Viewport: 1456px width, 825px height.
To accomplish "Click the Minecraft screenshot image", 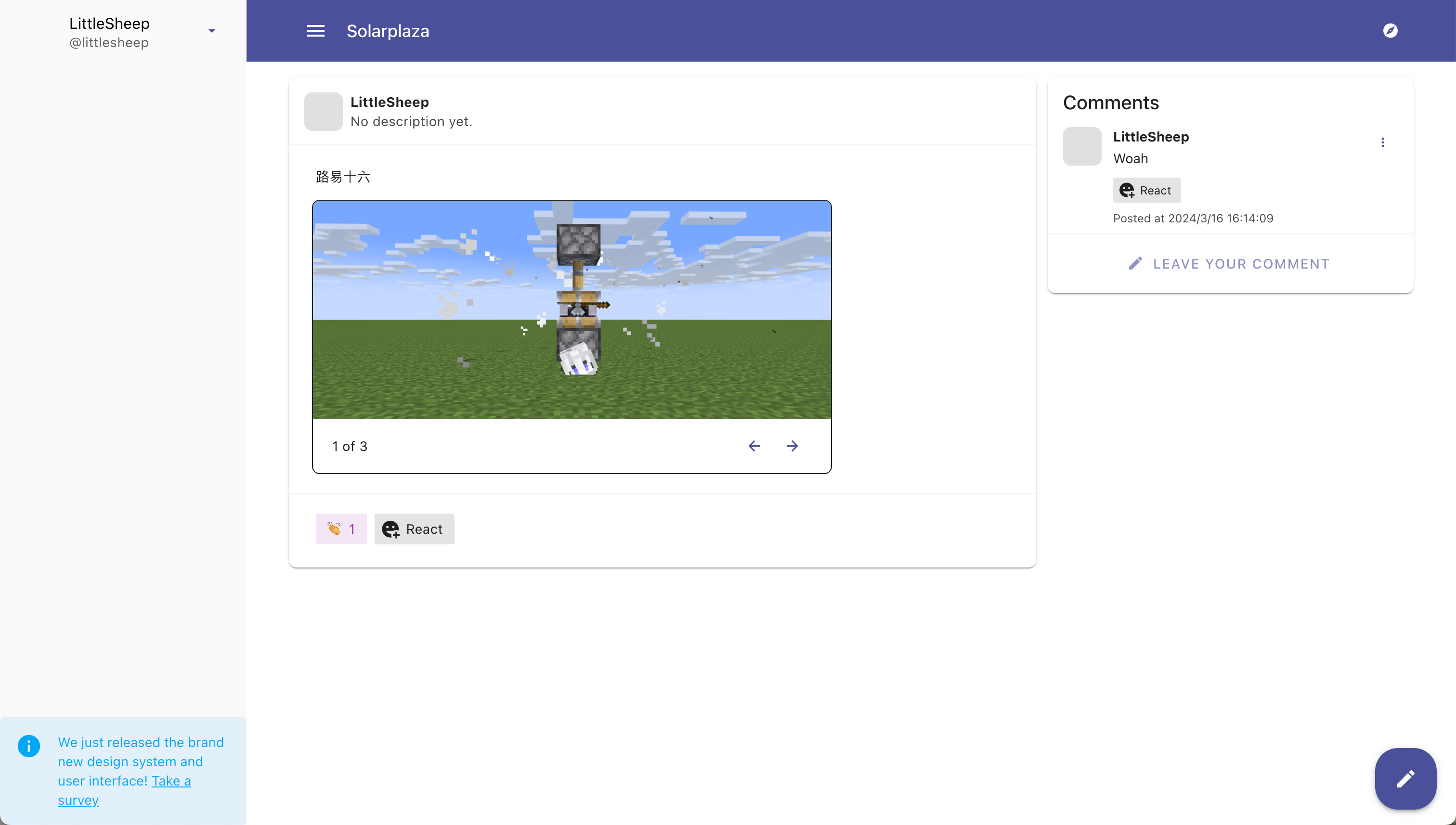I will pyautogui.click(x=572, y=310).
